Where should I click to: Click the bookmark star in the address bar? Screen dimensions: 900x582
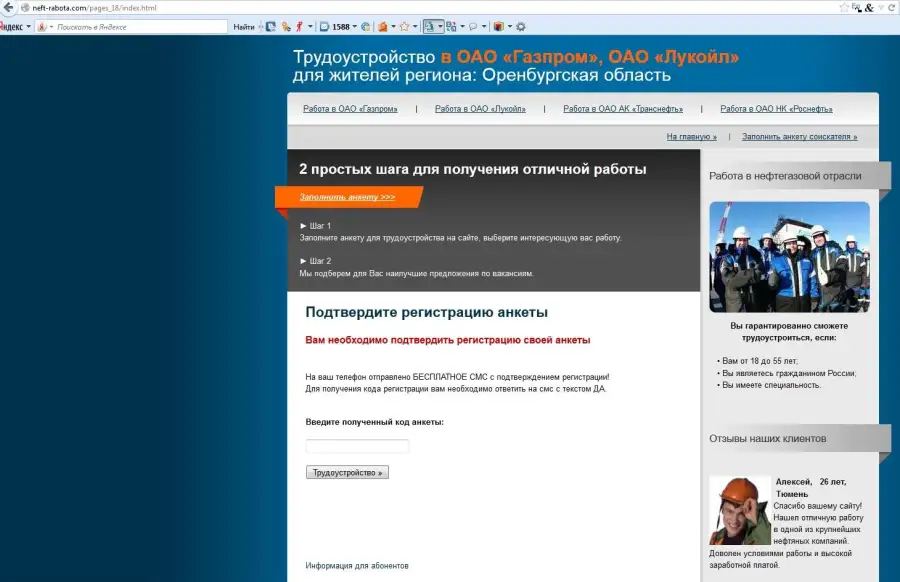click(844, 7)
